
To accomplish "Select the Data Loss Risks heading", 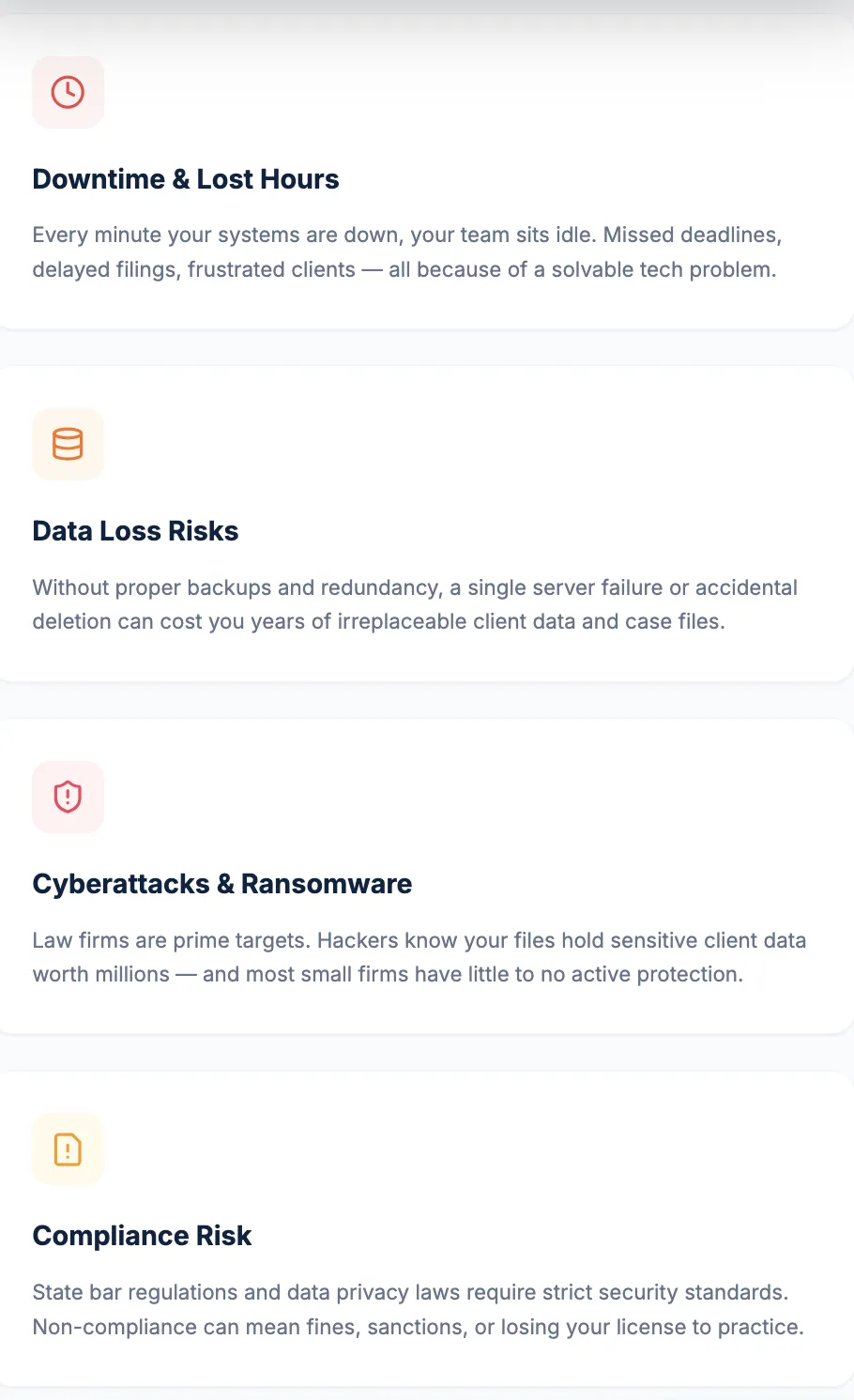I will (135, 531).
